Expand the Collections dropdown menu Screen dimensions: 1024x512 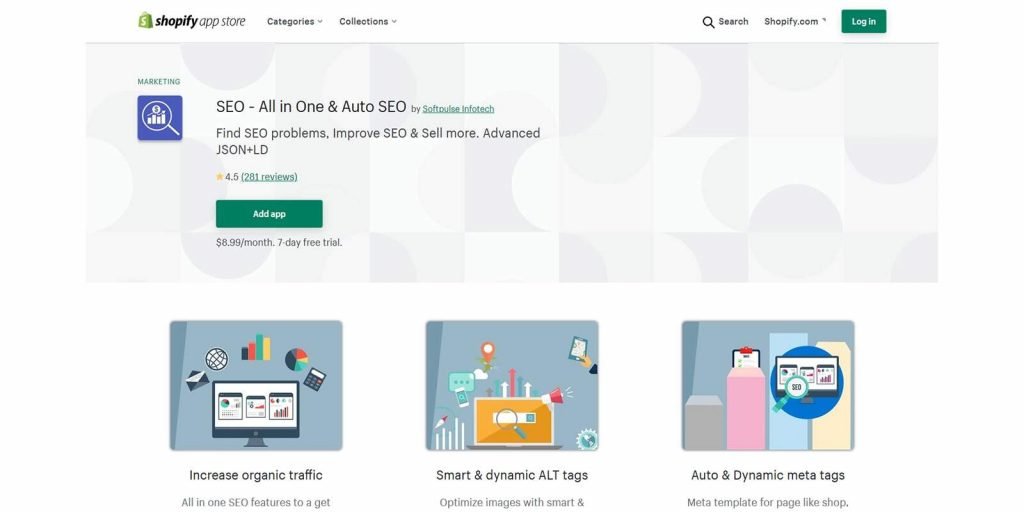(368, 22)
